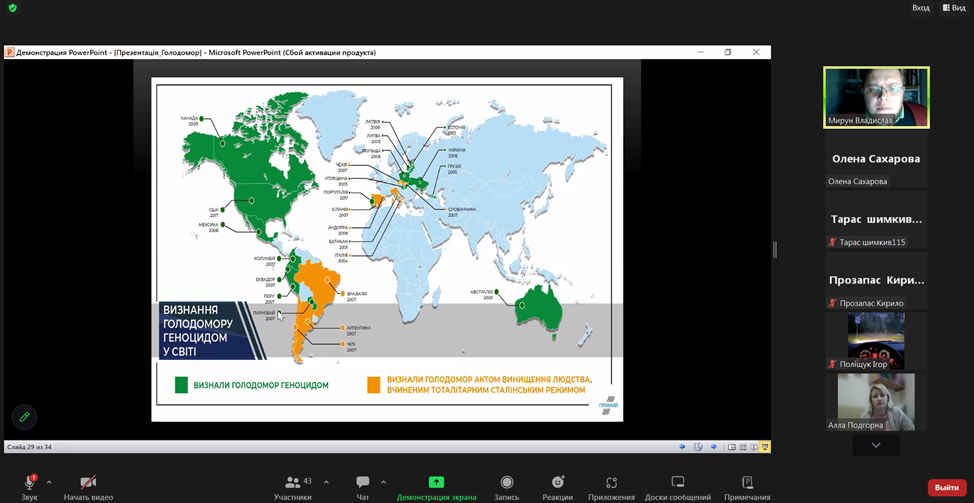Open Приложения apps panel
The image size is (974, 503).
click(611, 485)
